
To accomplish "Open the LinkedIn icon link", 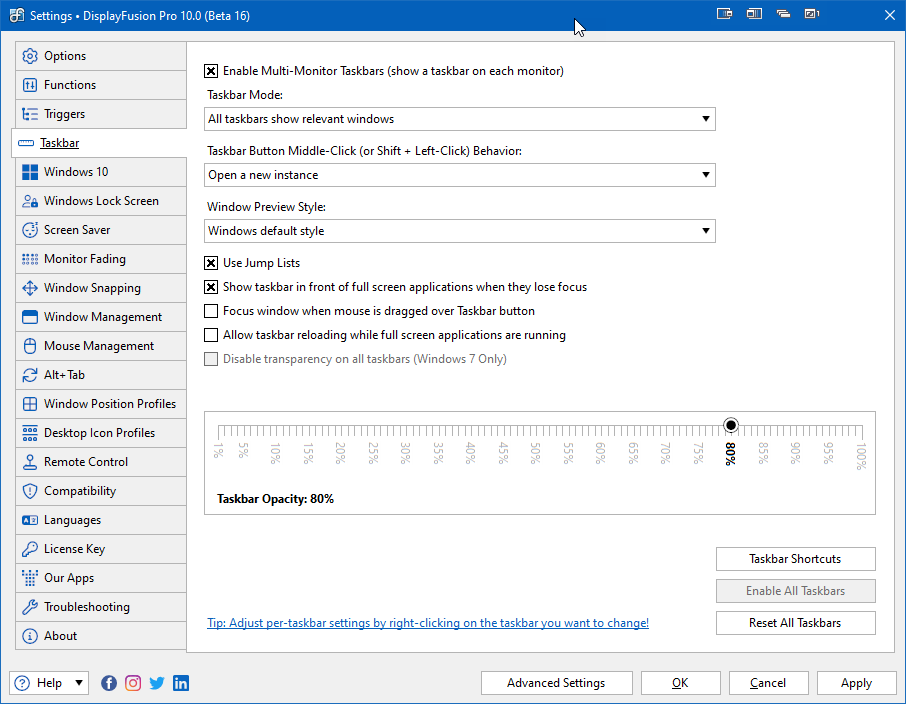I will coord(181,683).
